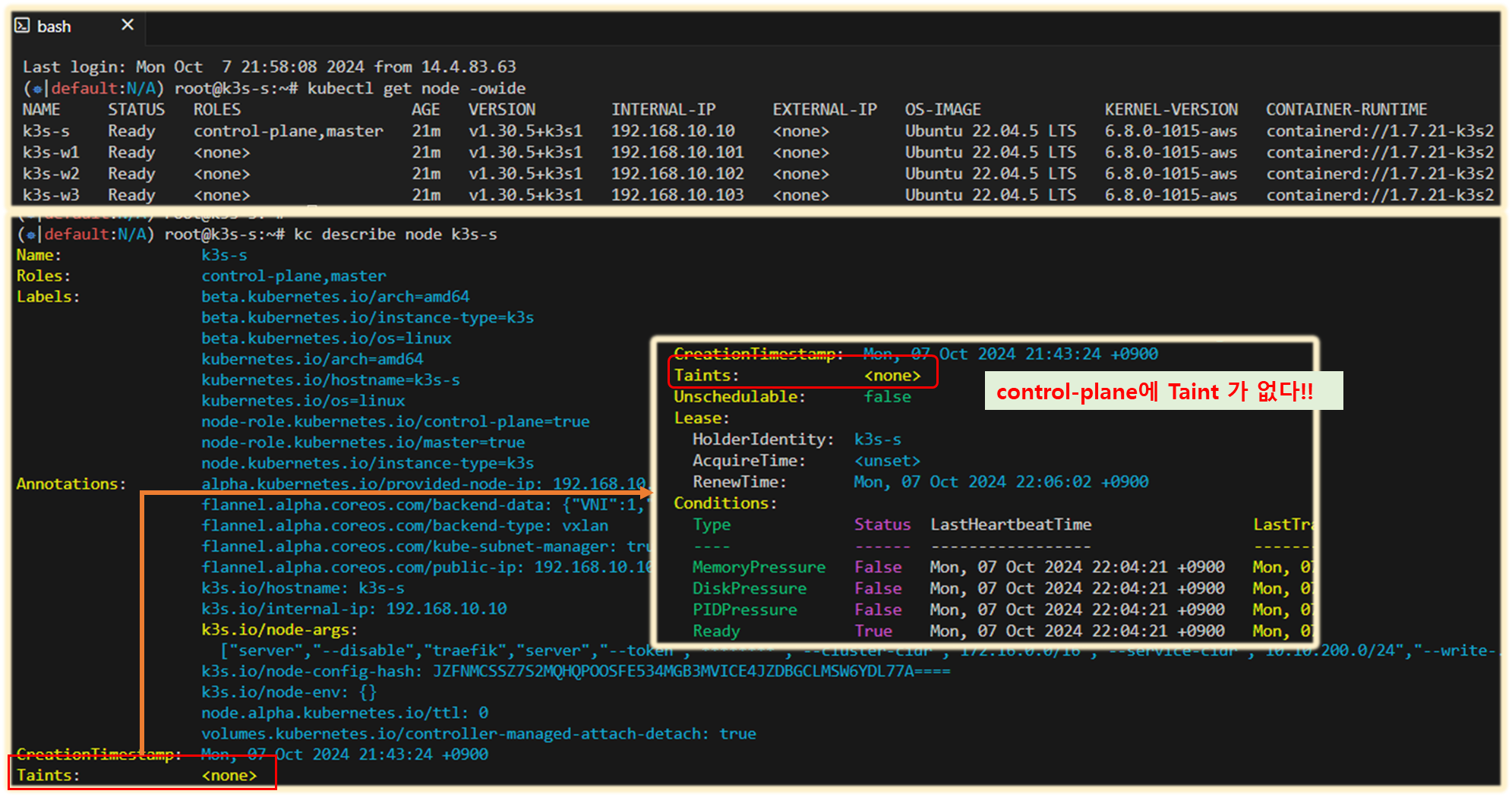Click the CONTAINER-RUNTIME column header
The image size is (1512, 797).
point(1346,110)
